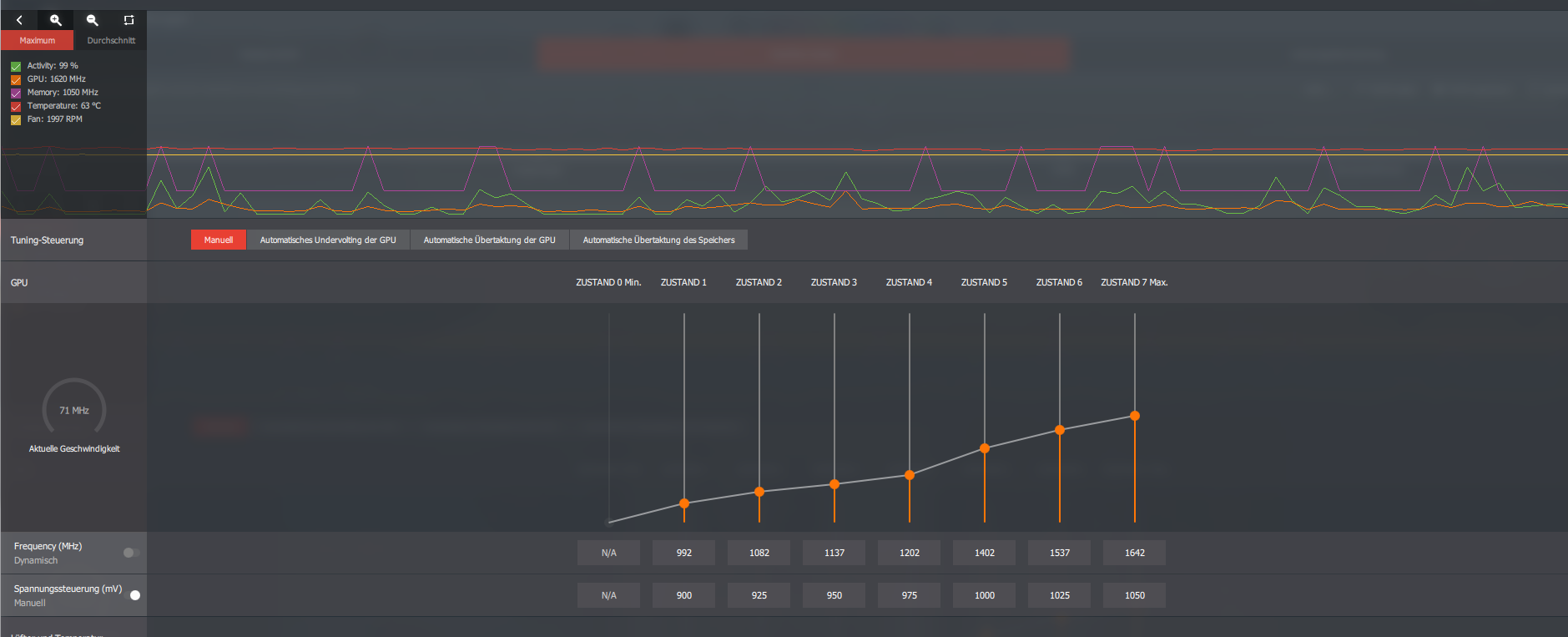
Task: Click the Zustand 4 slider handle
Action: point(910,475)
